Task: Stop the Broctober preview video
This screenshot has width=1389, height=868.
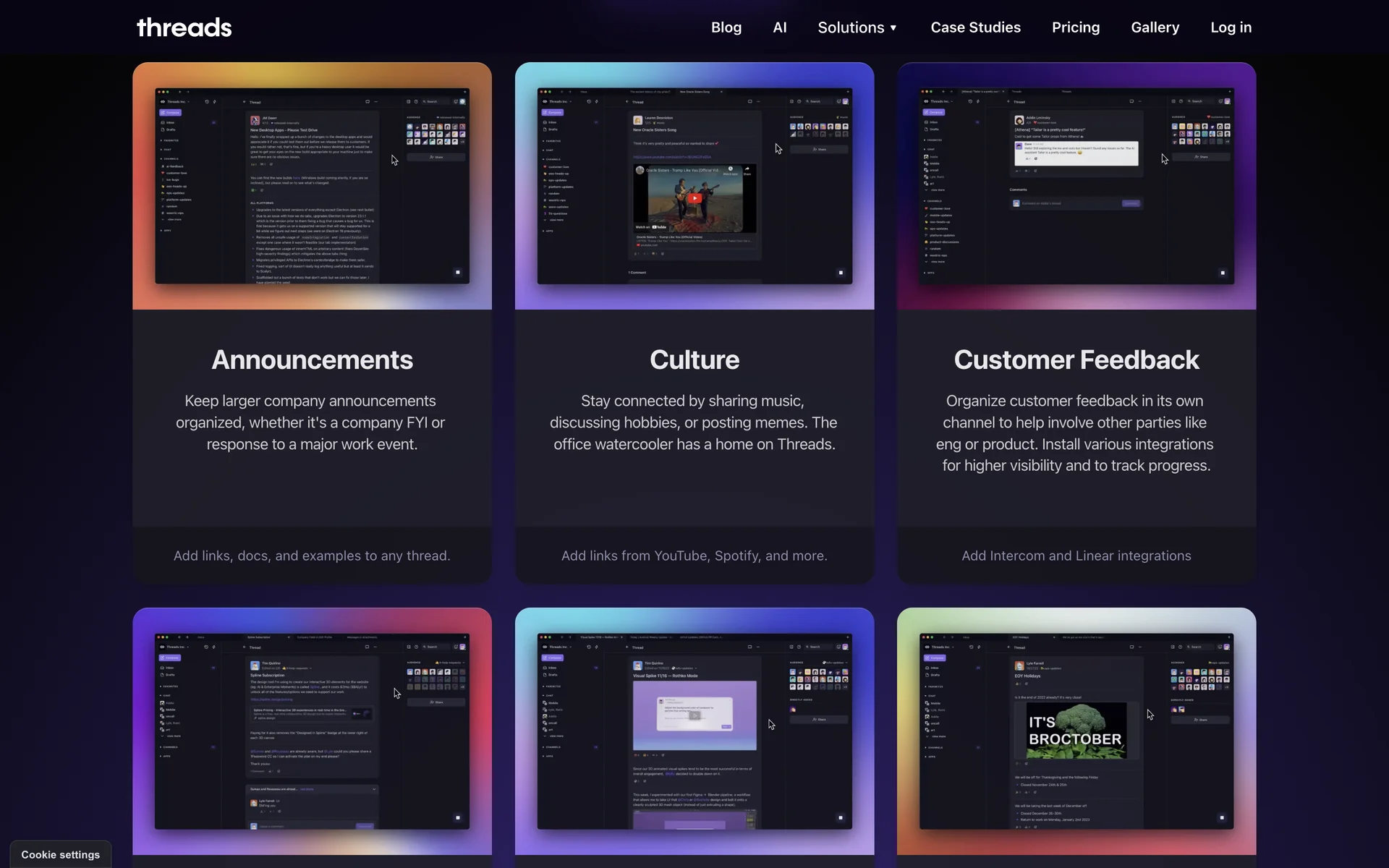Action: point(1223,817)
